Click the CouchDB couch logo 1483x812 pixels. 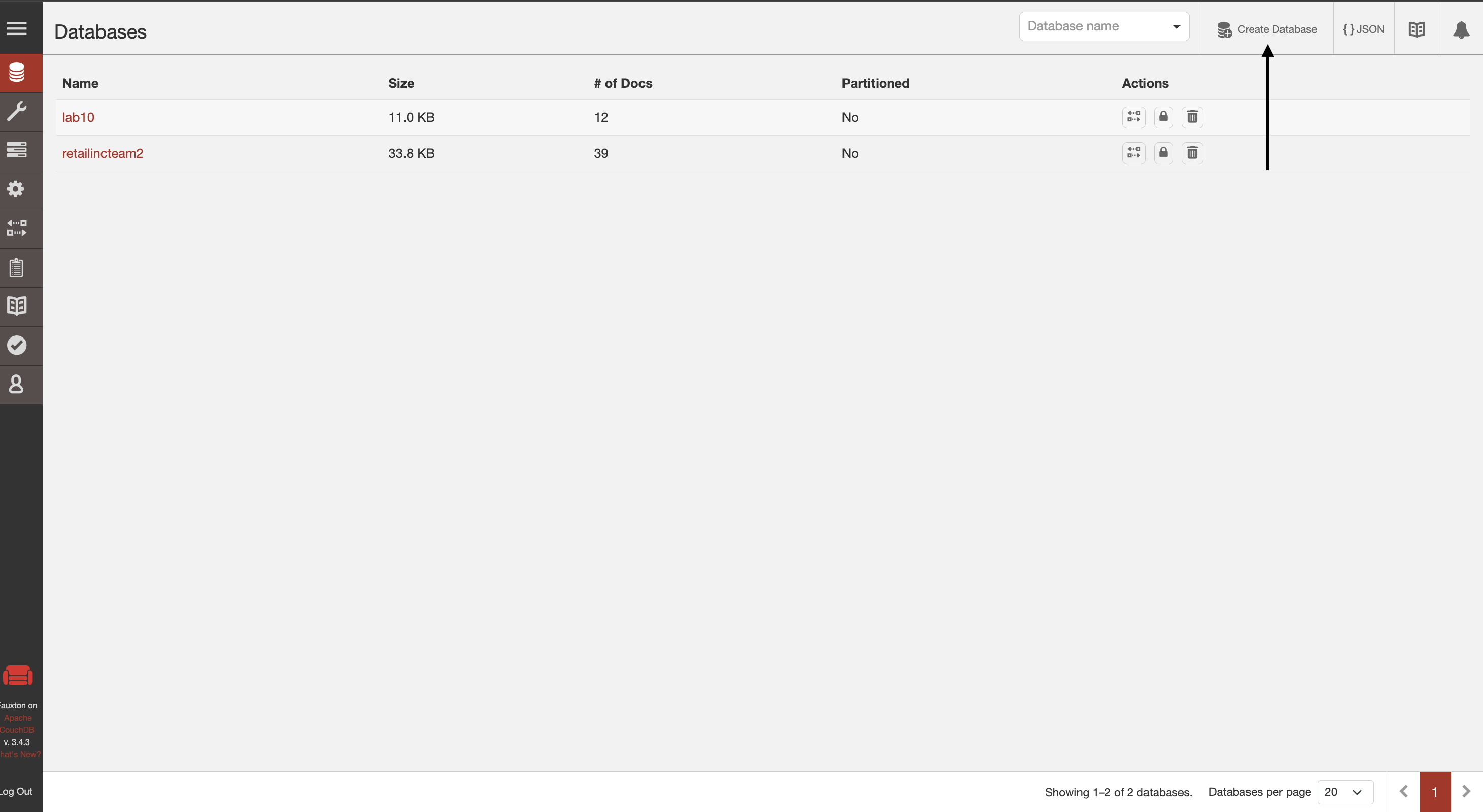coord(18,675)
